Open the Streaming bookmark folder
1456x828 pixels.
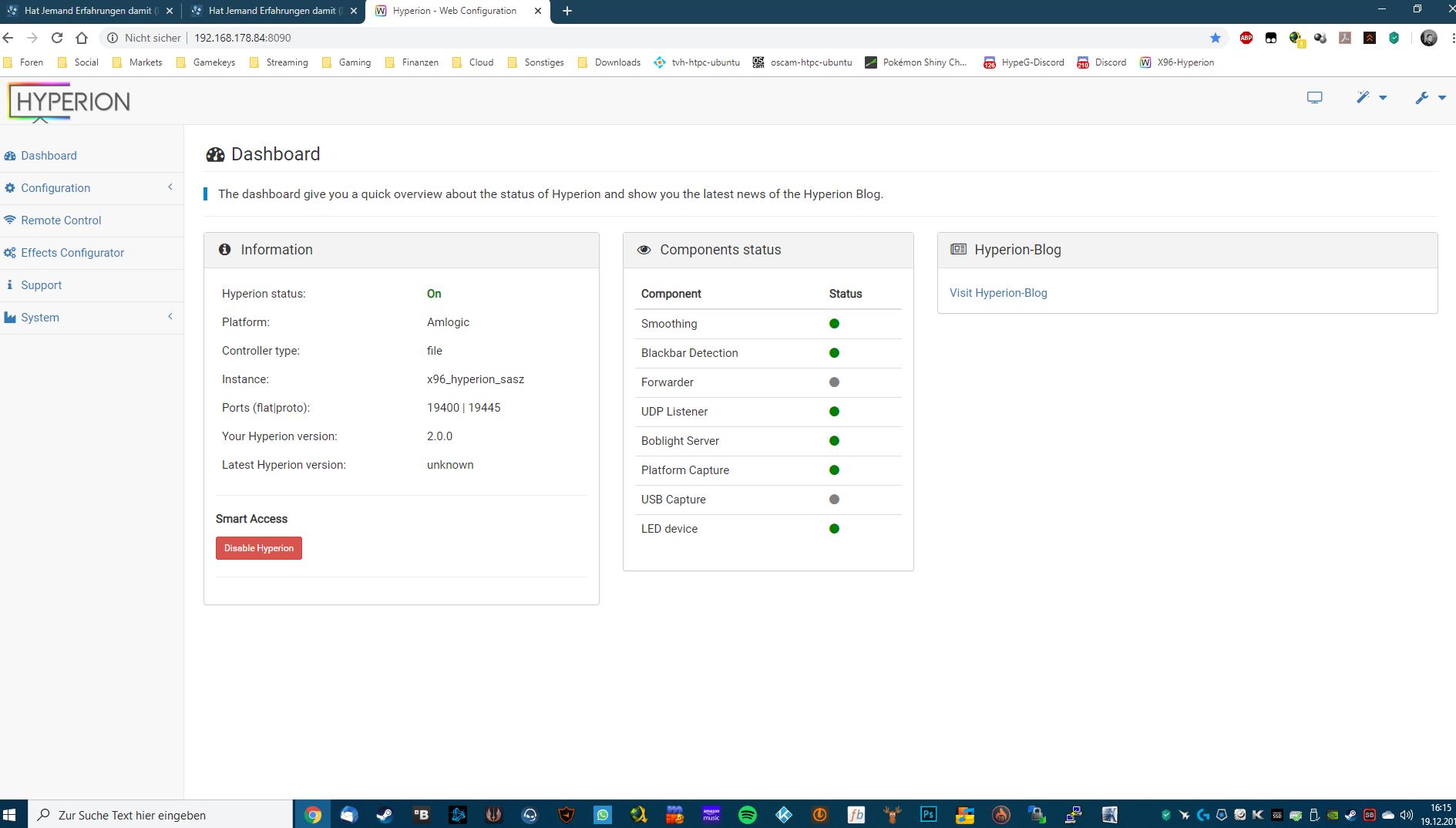coord(279,62)
